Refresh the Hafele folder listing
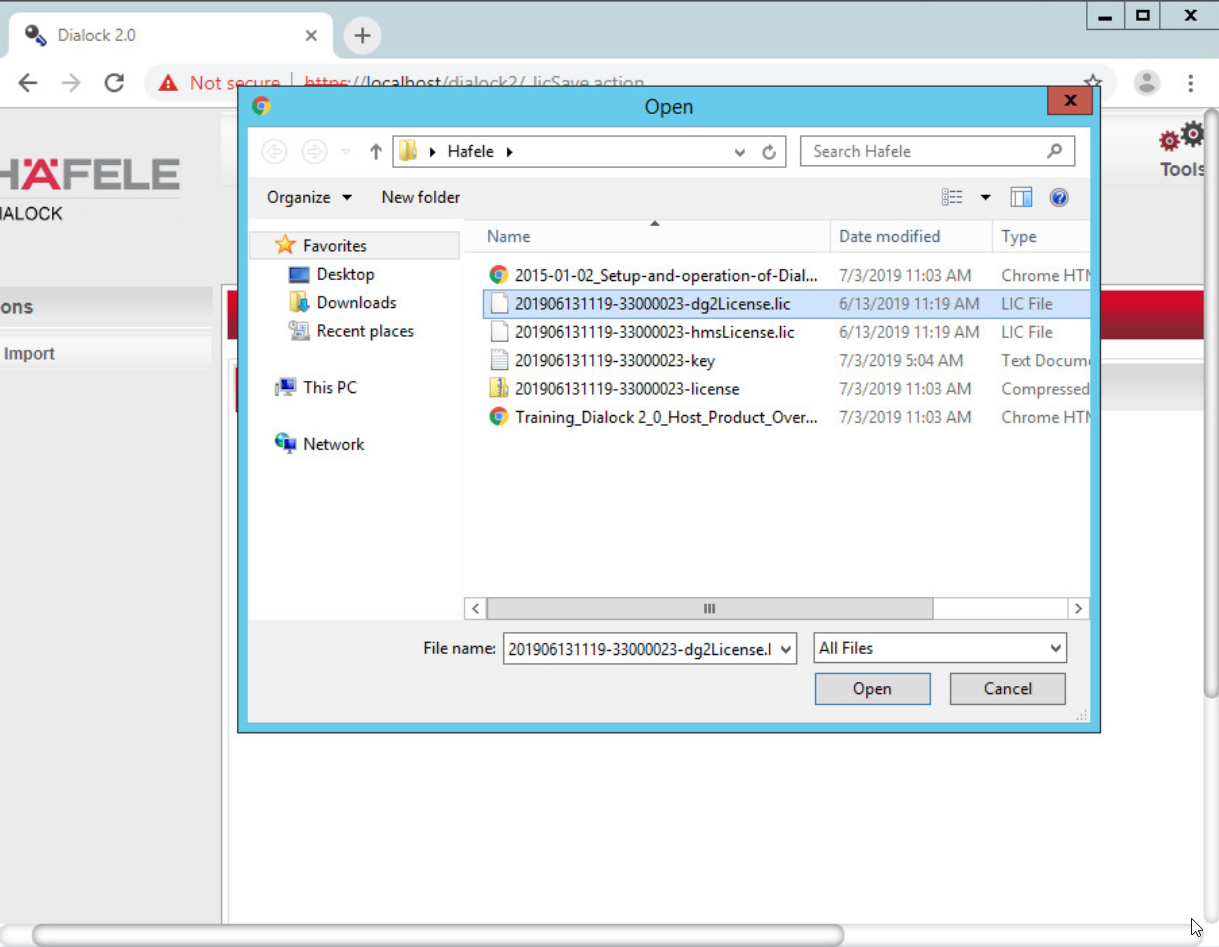Screen dimensions: 1219x947 point(769,152)
